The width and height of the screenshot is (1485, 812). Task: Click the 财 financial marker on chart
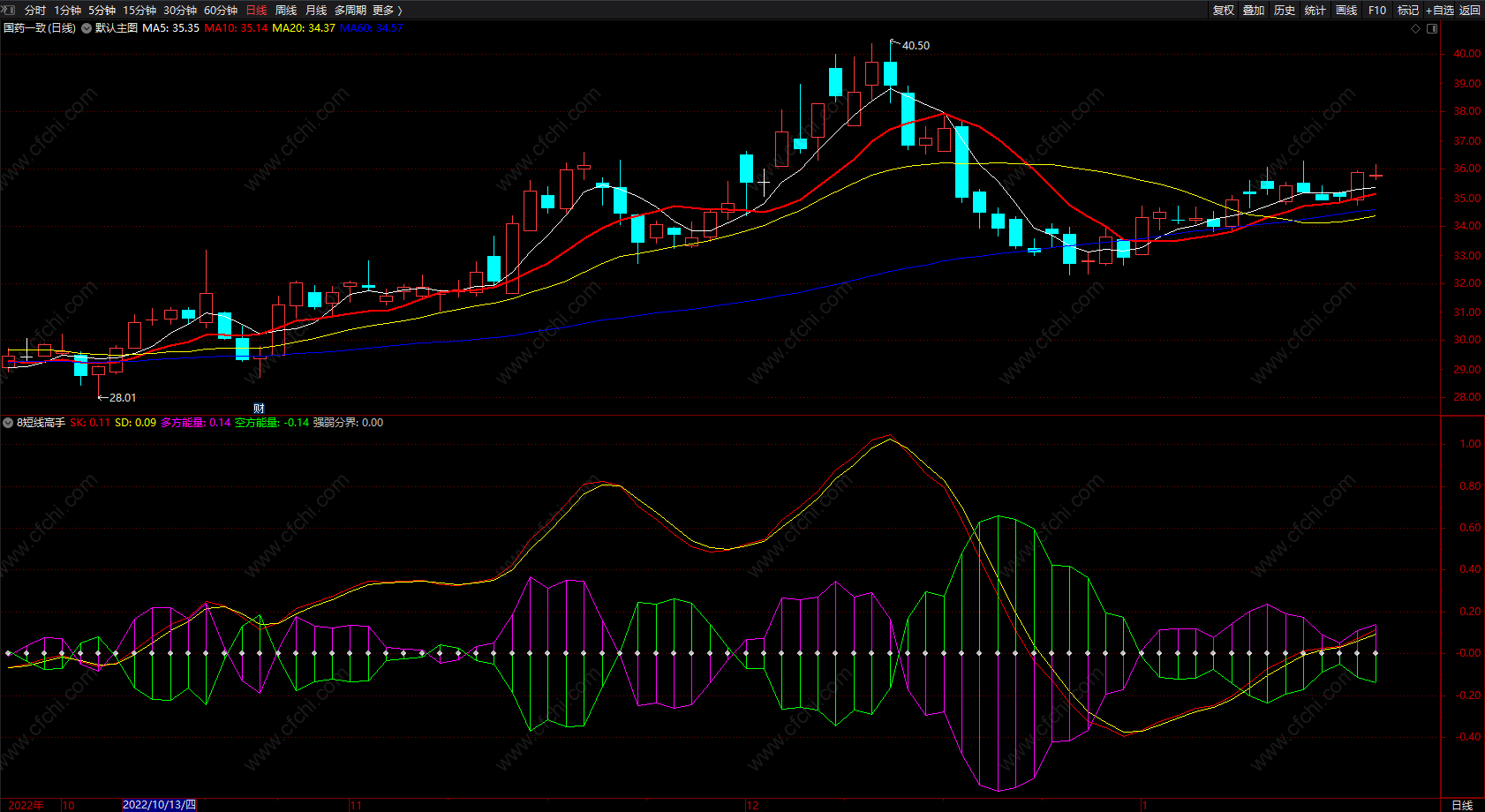pyautogui.click(x=259, y=409)
